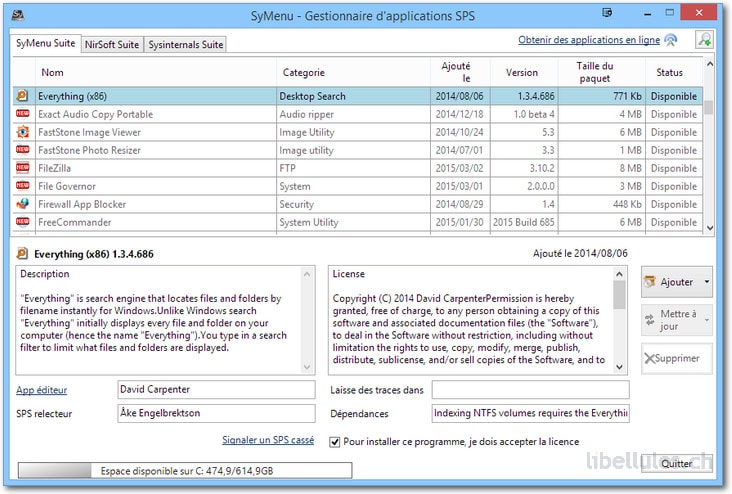
Task: Sort by the Taille du paquet column header
Action: 602,72
